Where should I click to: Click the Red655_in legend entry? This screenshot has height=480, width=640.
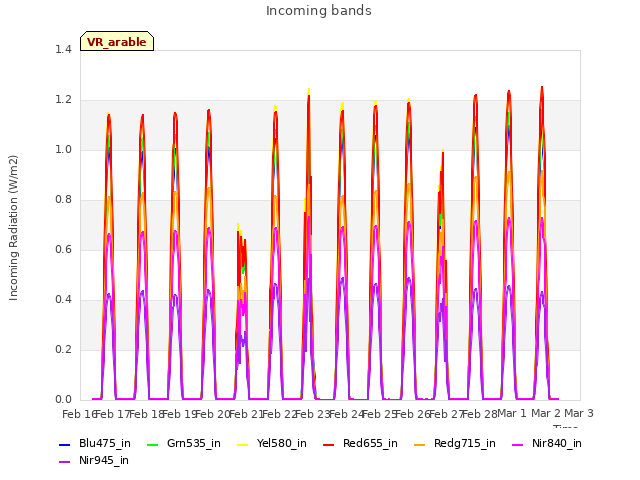pyautogui.click(x=360, y=443)
